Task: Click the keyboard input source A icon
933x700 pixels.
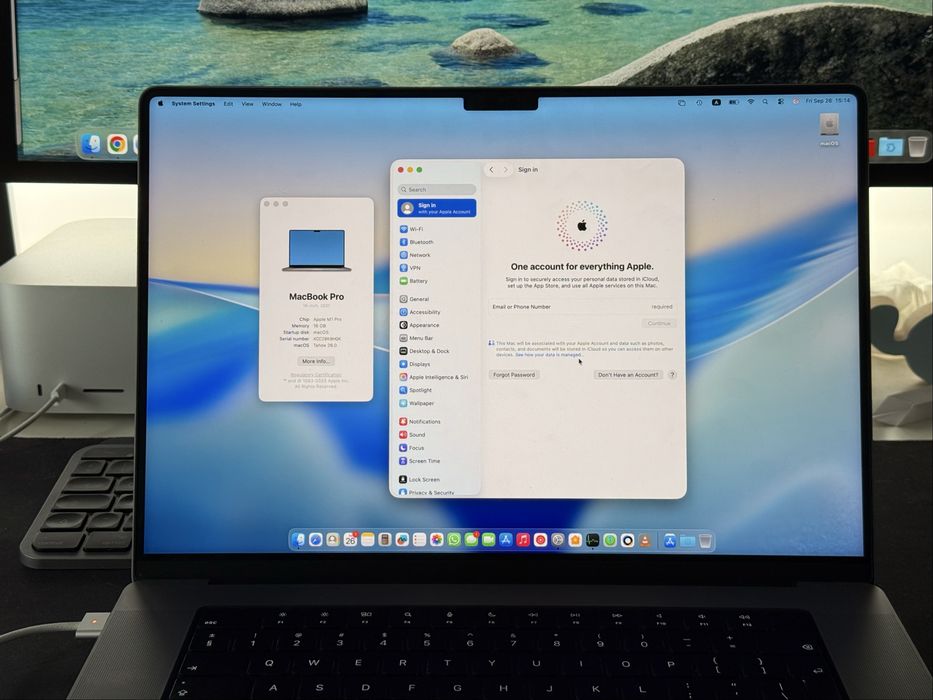Action: pos(716,102)
